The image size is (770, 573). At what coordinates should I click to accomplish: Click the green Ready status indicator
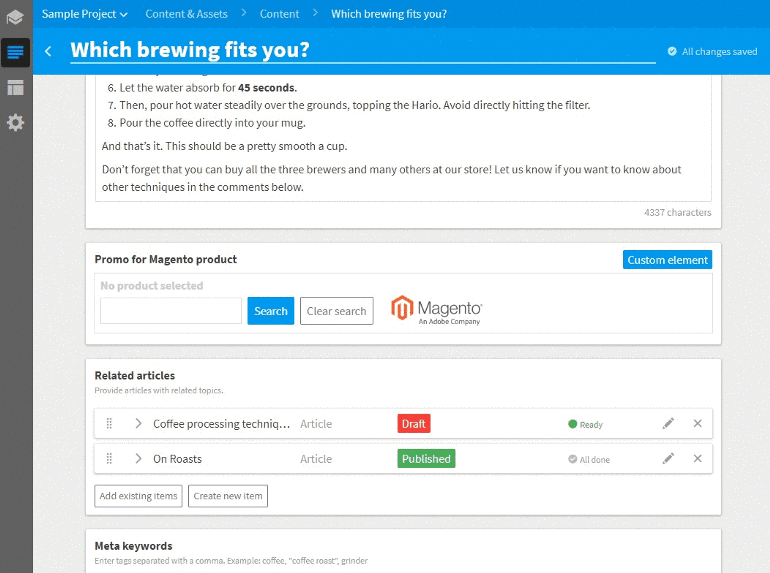click(585, 424)
